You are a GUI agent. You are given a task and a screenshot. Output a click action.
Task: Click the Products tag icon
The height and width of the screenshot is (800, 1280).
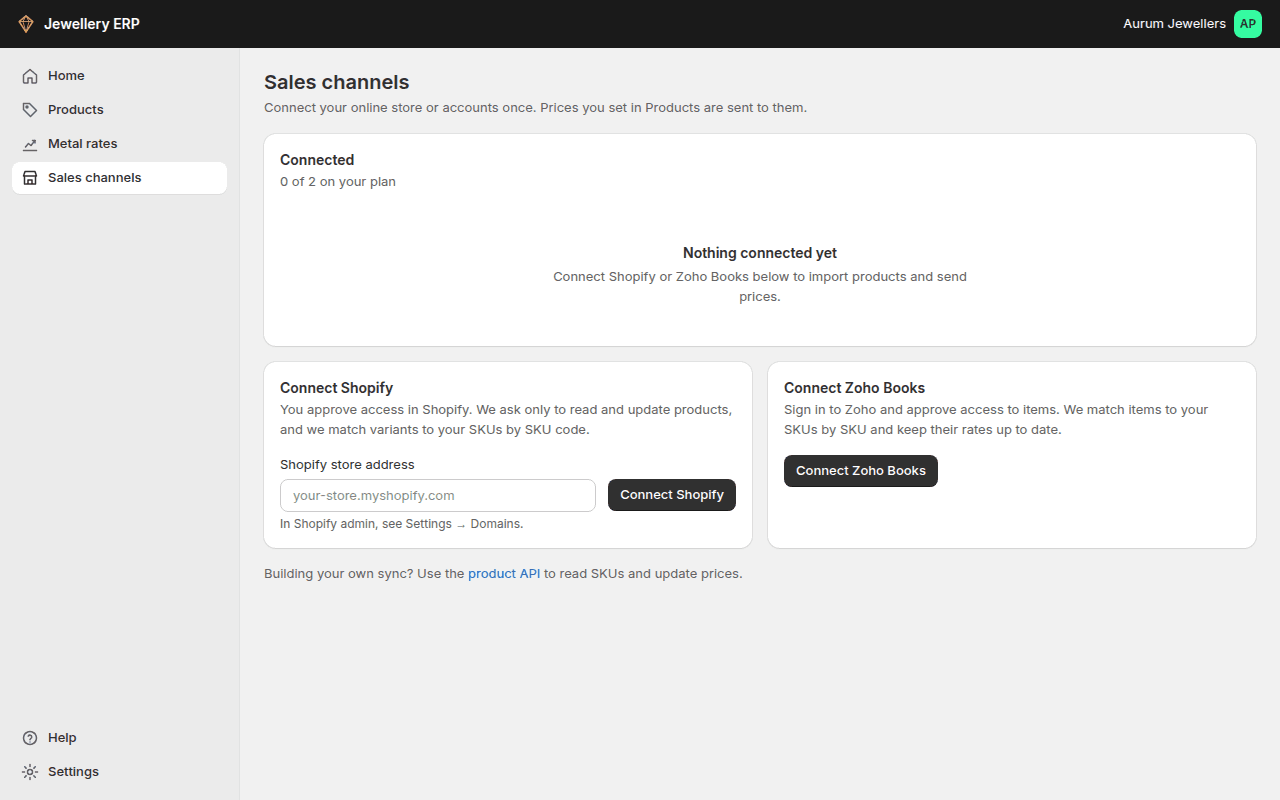point(30,110)
